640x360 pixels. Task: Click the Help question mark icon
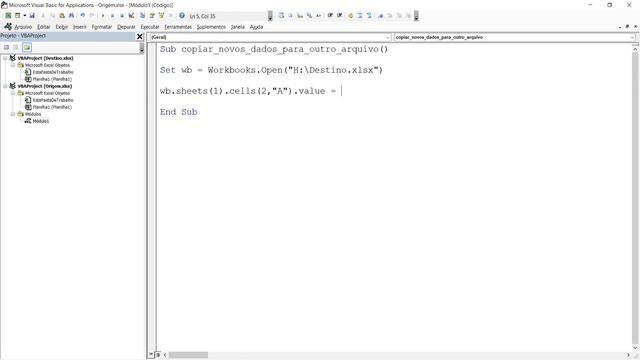pos(182,16)
